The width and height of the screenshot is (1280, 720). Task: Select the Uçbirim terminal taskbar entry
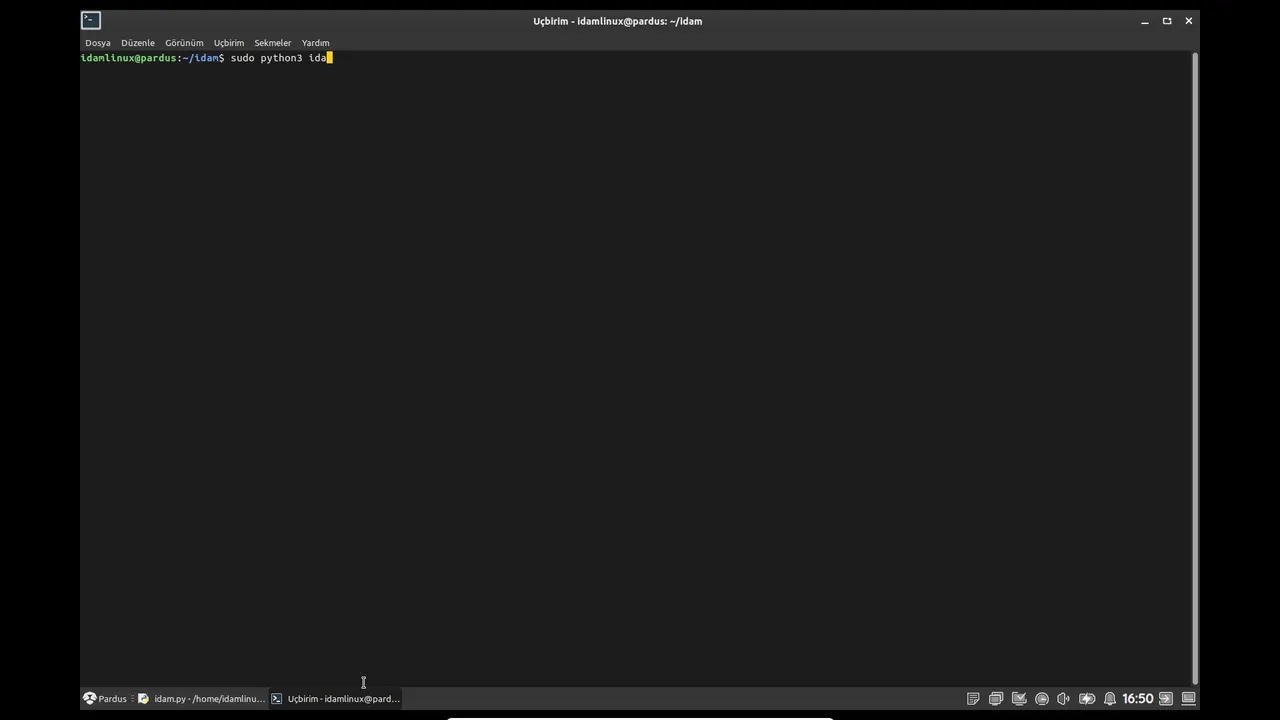pyautogui.click(x=335, y=699)
